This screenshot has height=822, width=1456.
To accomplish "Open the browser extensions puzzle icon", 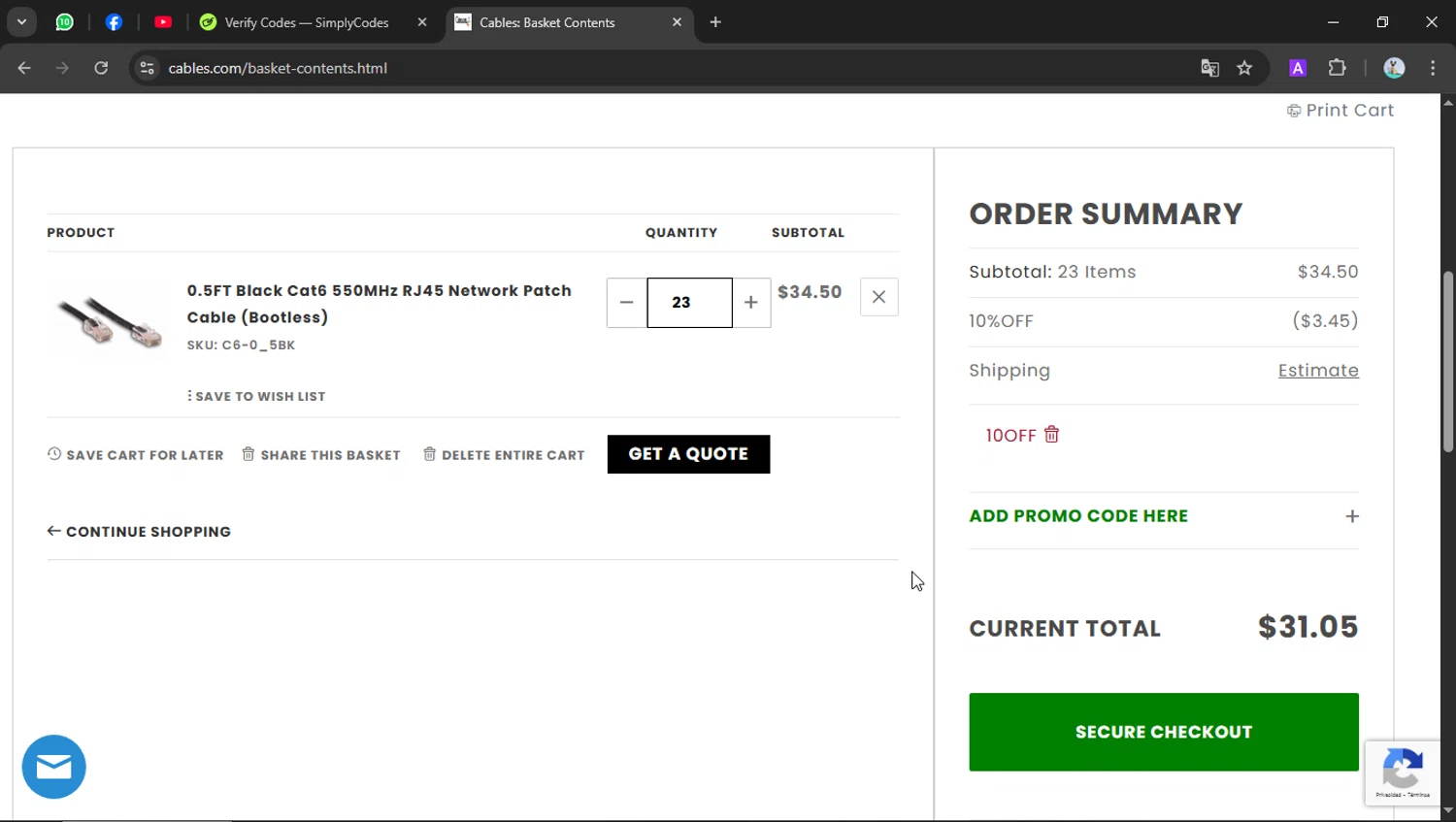I will coord(1337,68).
